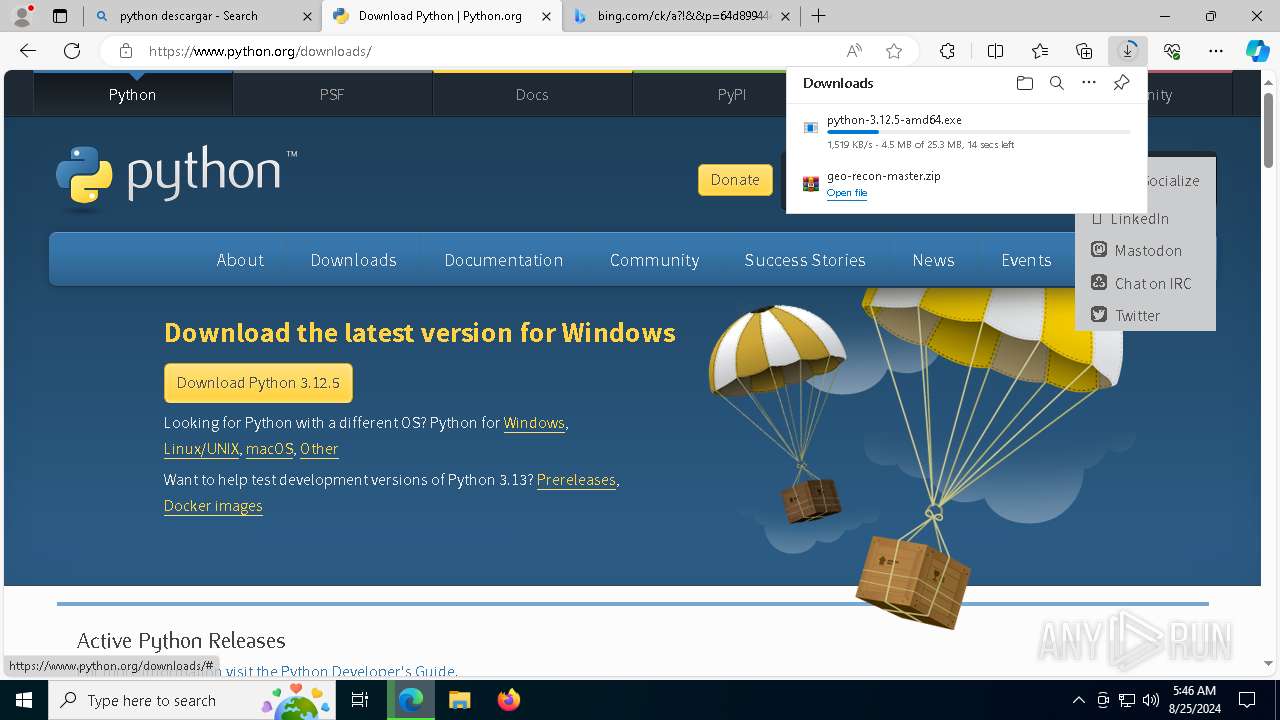Open the About menu
This screenshot has height=720, width=1280.
tap(240, 260)
